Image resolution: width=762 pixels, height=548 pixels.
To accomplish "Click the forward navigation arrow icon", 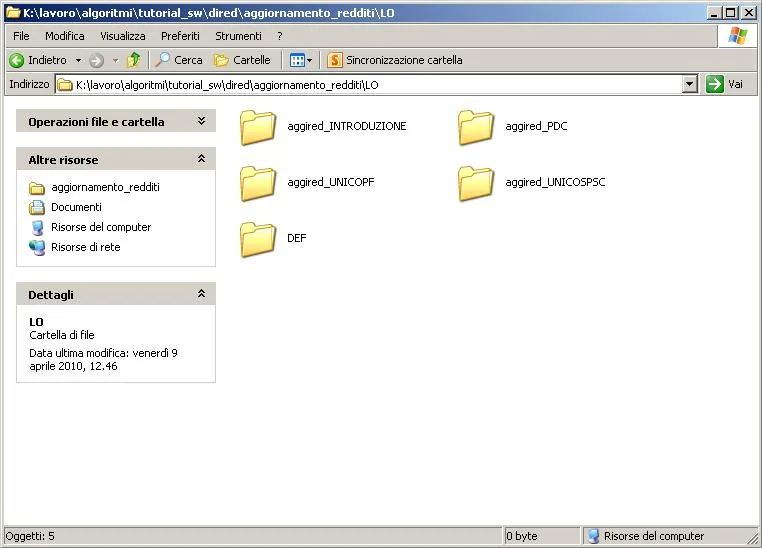I will point(97,60).
